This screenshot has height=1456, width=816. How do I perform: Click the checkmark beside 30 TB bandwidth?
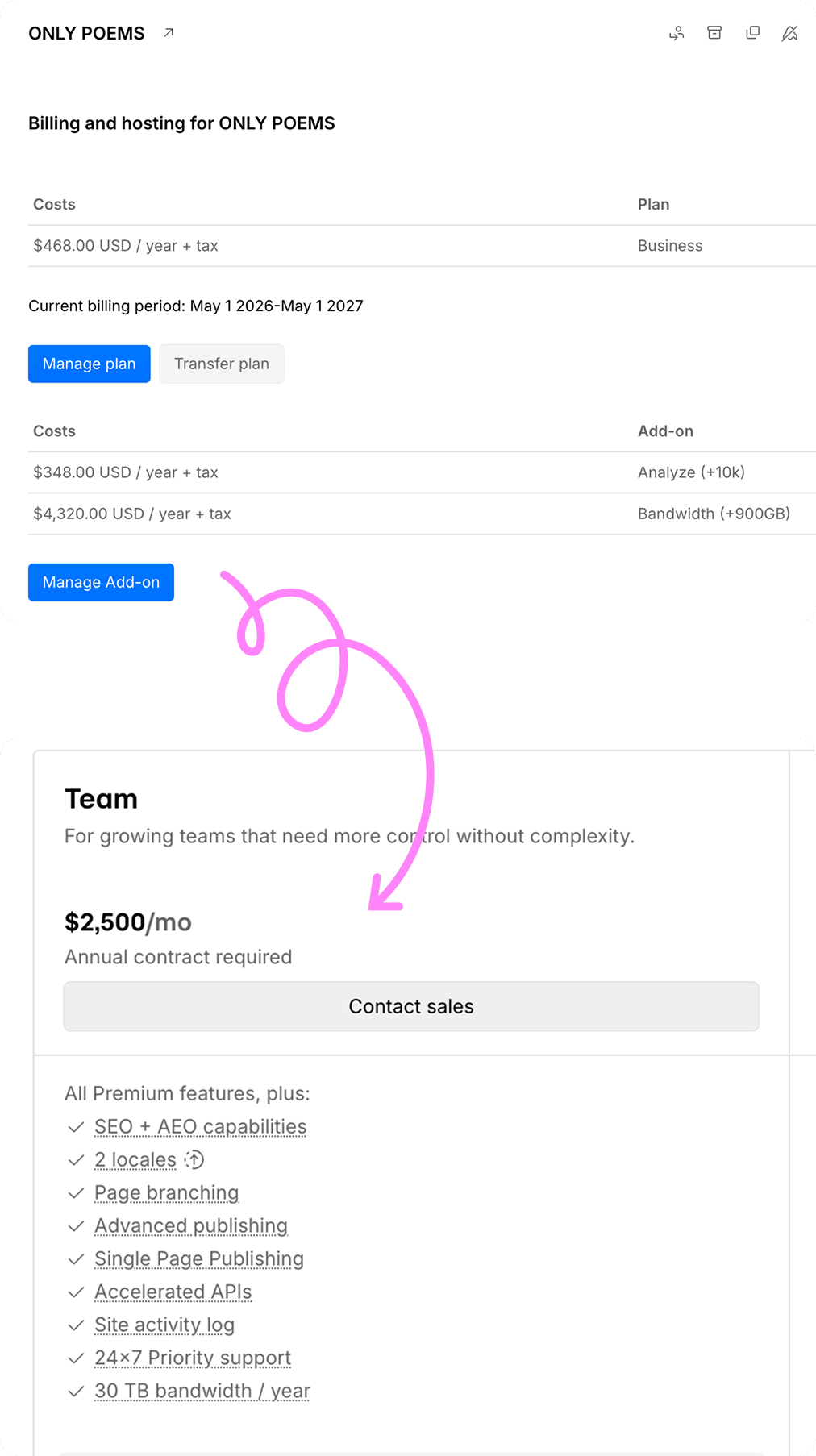[x=77, y=1392]
